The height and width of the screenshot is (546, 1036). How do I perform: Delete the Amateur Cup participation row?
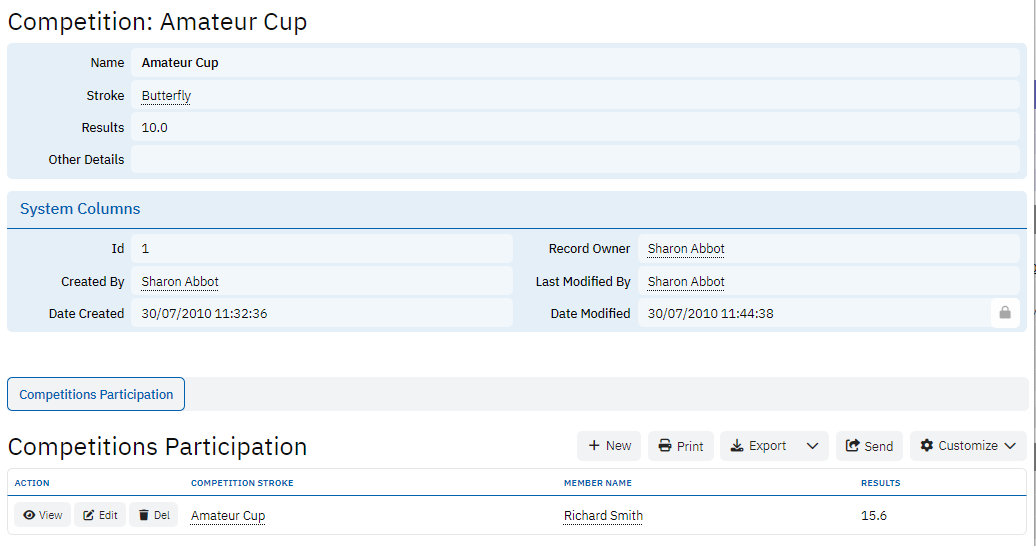(x=154, y=515)
